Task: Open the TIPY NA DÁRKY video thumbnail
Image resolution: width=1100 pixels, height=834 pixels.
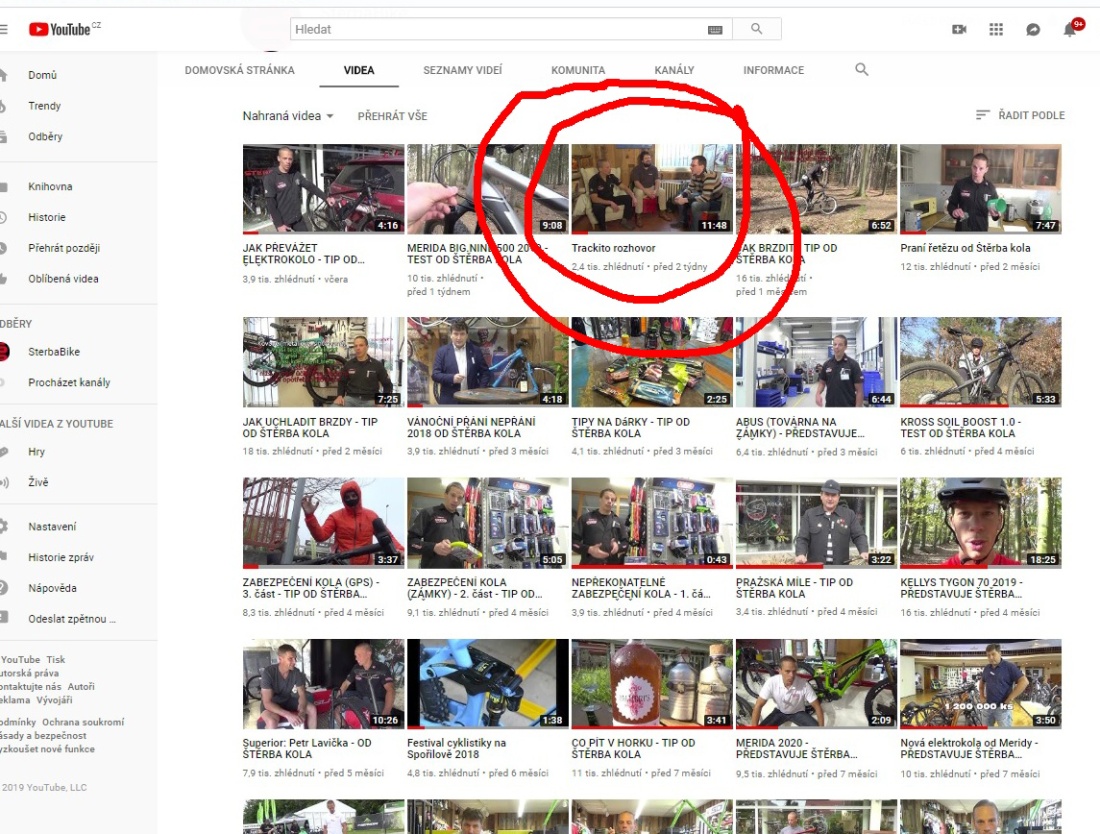Action: [652, 362]
